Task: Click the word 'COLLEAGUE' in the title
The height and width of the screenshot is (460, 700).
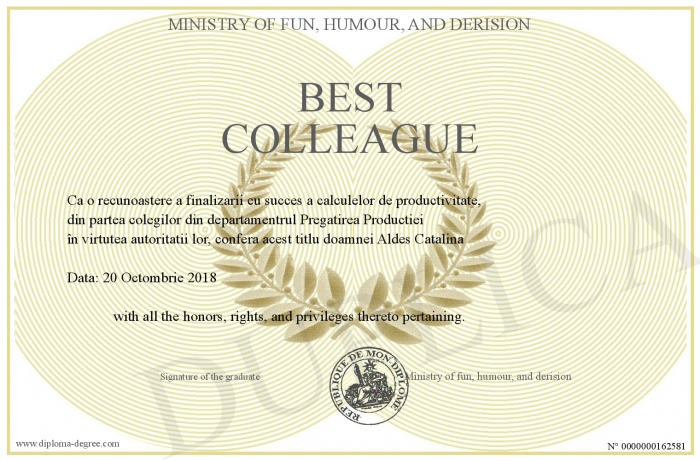Action: click(x=350, y=138)
